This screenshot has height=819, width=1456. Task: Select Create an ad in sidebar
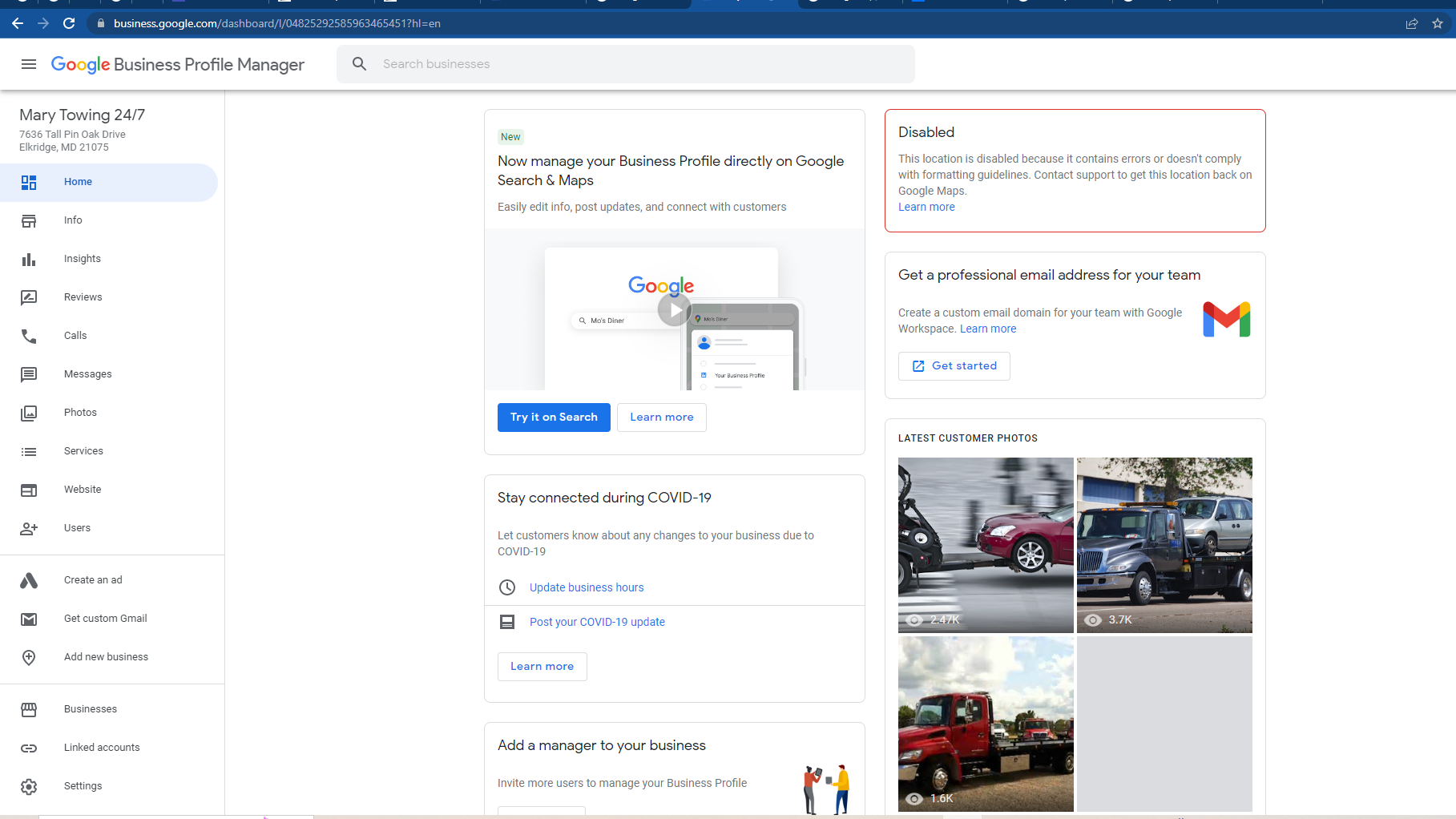click(x=109, y=580)
